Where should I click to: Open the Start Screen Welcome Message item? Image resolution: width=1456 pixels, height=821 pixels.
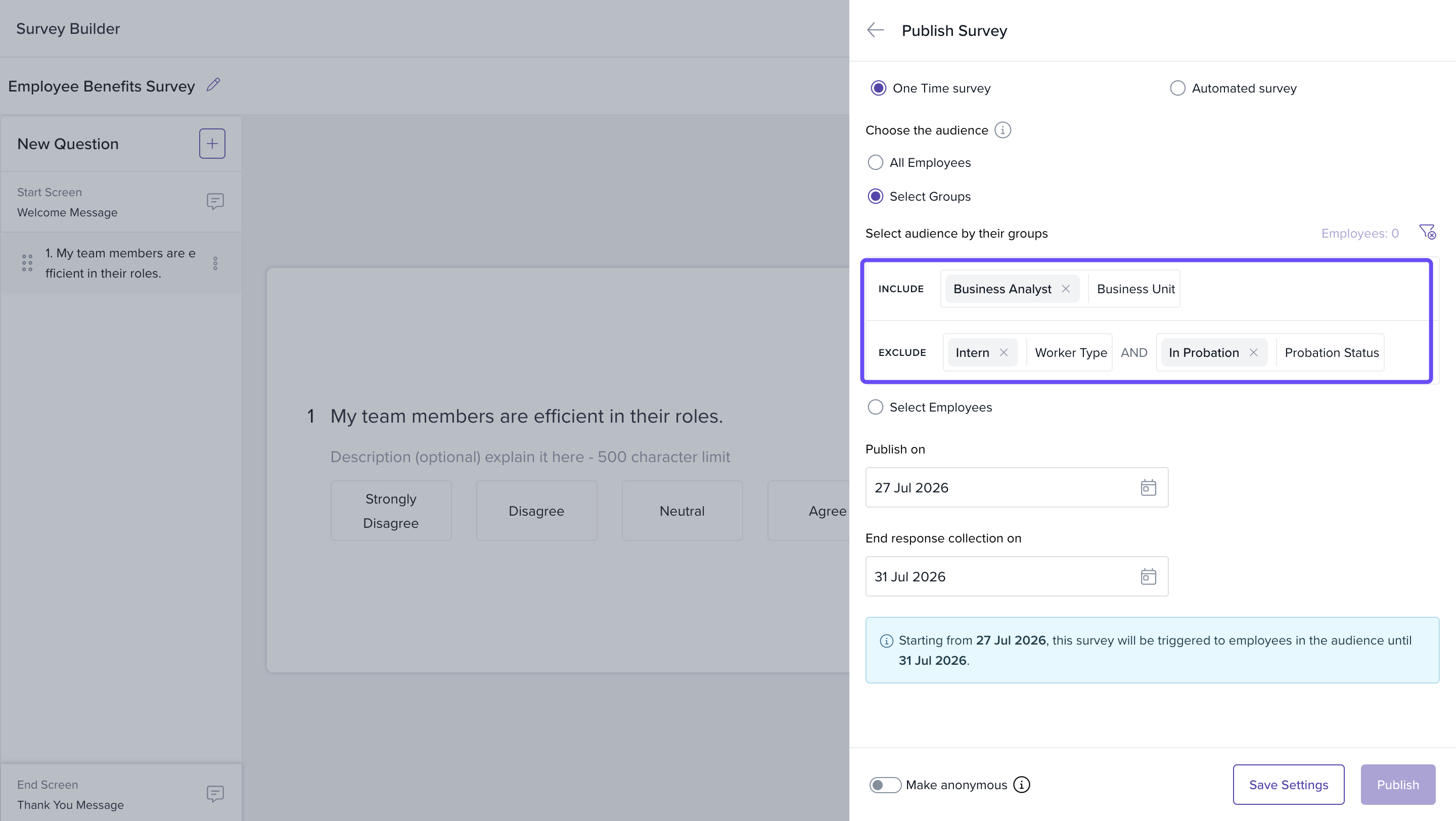coord(121,202)
